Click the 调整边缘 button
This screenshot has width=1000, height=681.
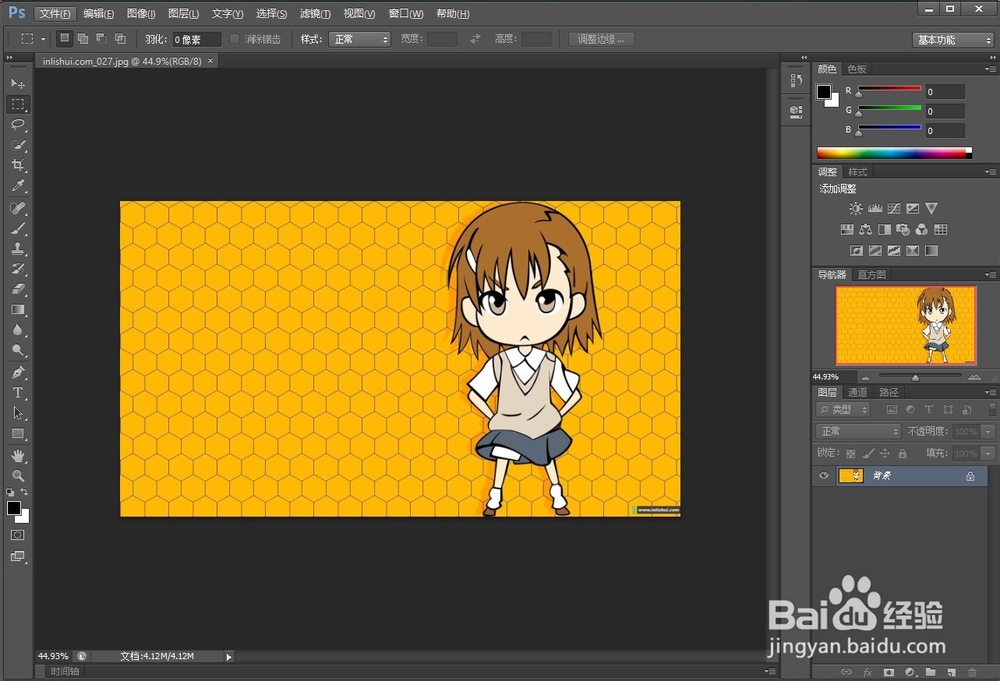click(x=601, y=39)
